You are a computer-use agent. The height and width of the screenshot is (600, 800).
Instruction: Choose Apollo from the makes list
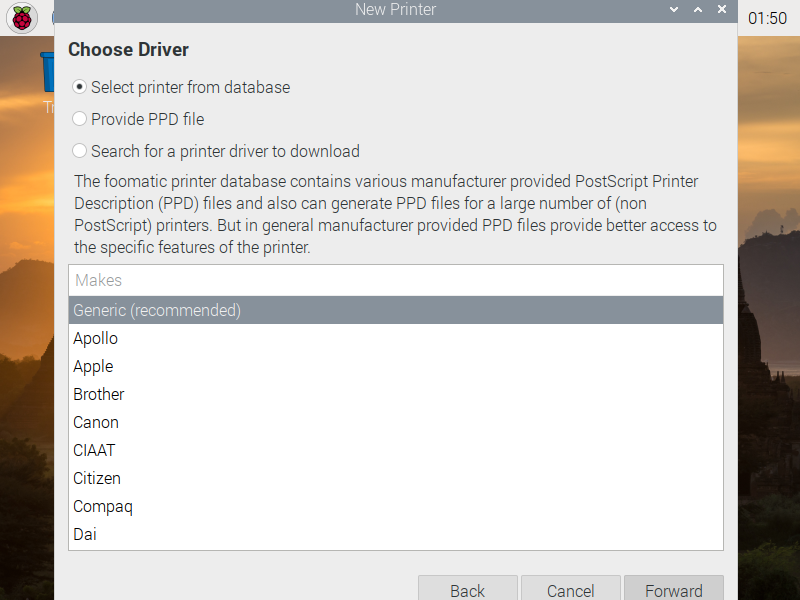tap(396, 338)
